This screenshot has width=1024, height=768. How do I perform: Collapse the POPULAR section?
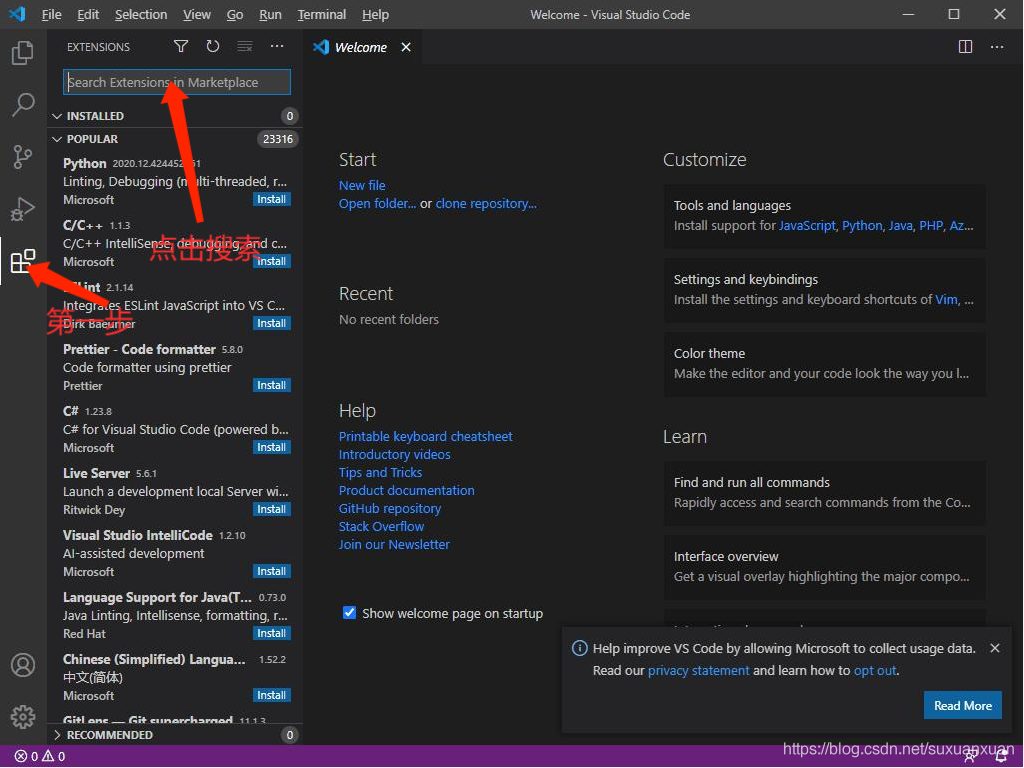click(57, 139)
